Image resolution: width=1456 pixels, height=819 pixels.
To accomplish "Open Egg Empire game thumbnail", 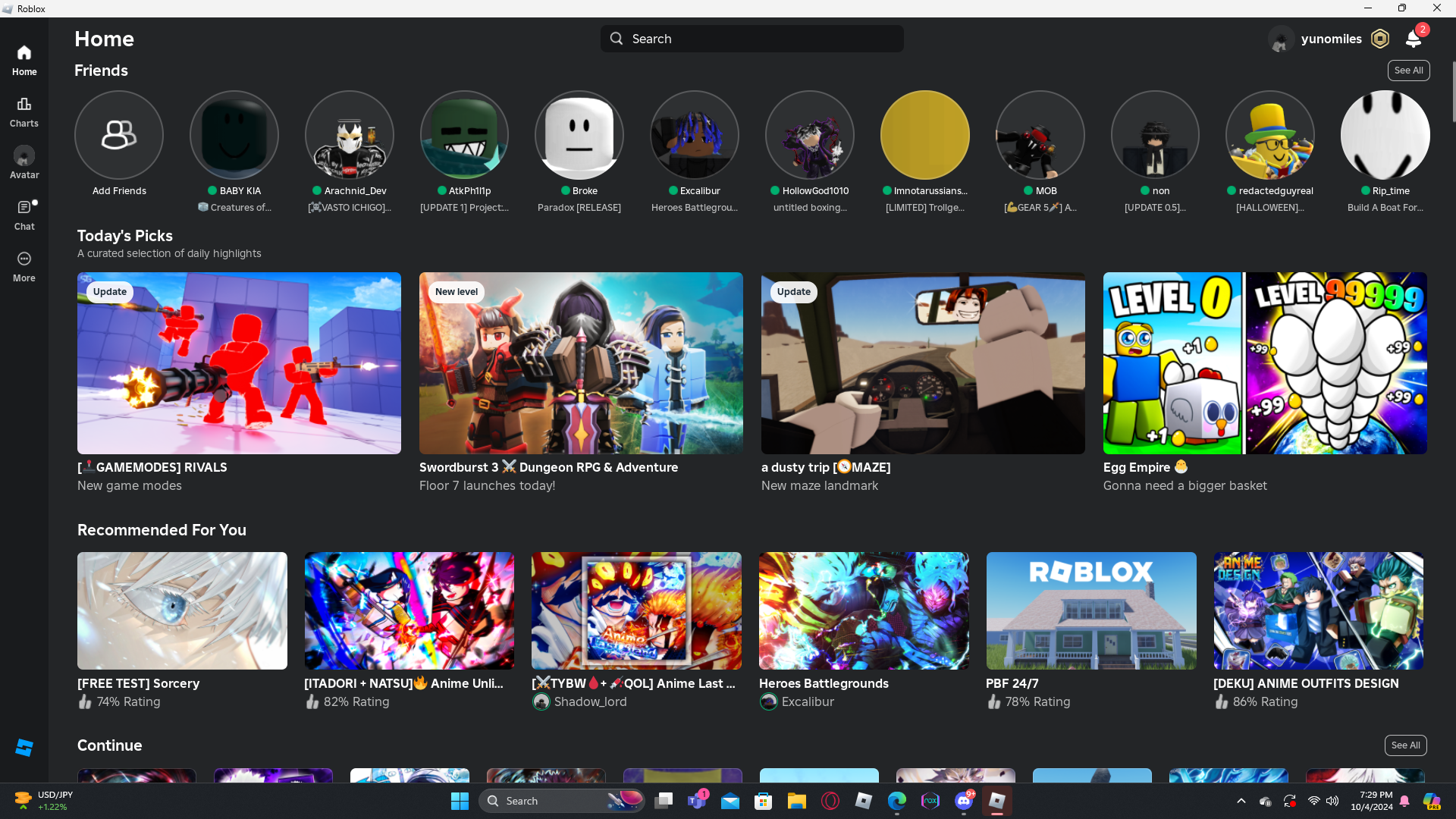I will tap(1265, 363).
